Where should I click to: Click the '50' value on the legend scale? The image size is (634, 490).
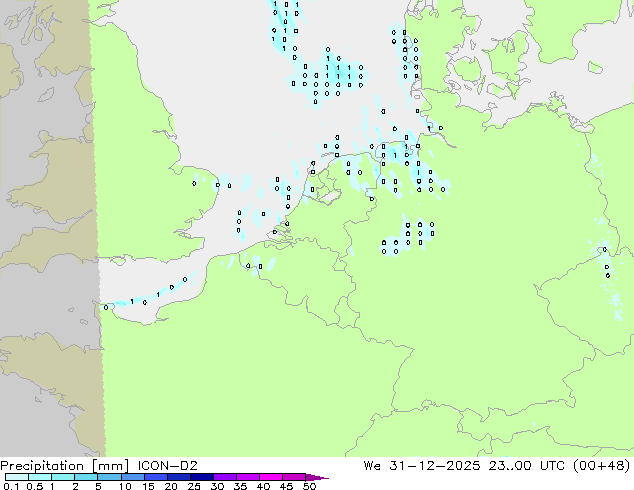click(309, 486)
